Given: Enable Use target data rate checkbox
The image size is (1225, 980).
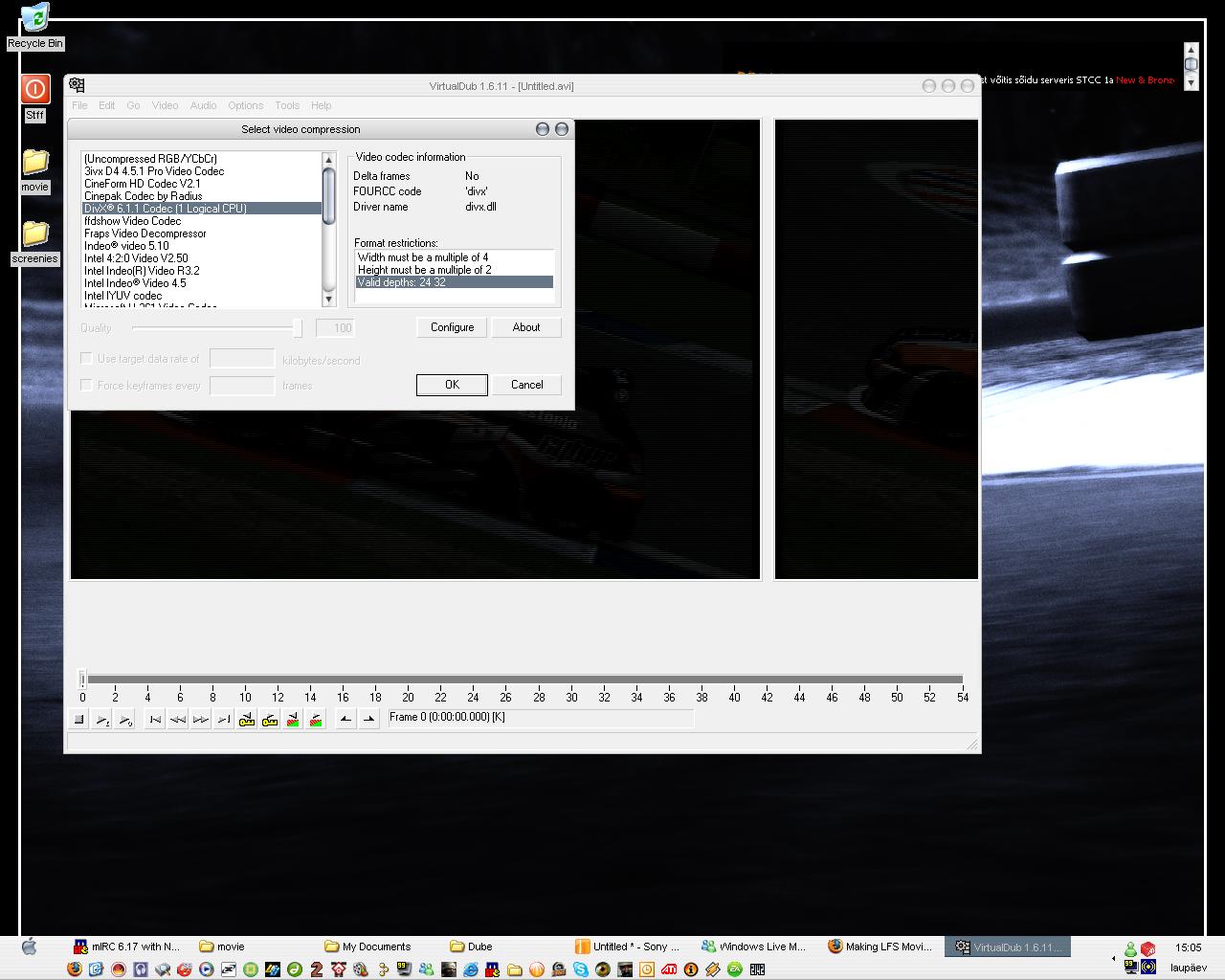Looking at the screenshot, I should tap(87, 359).
